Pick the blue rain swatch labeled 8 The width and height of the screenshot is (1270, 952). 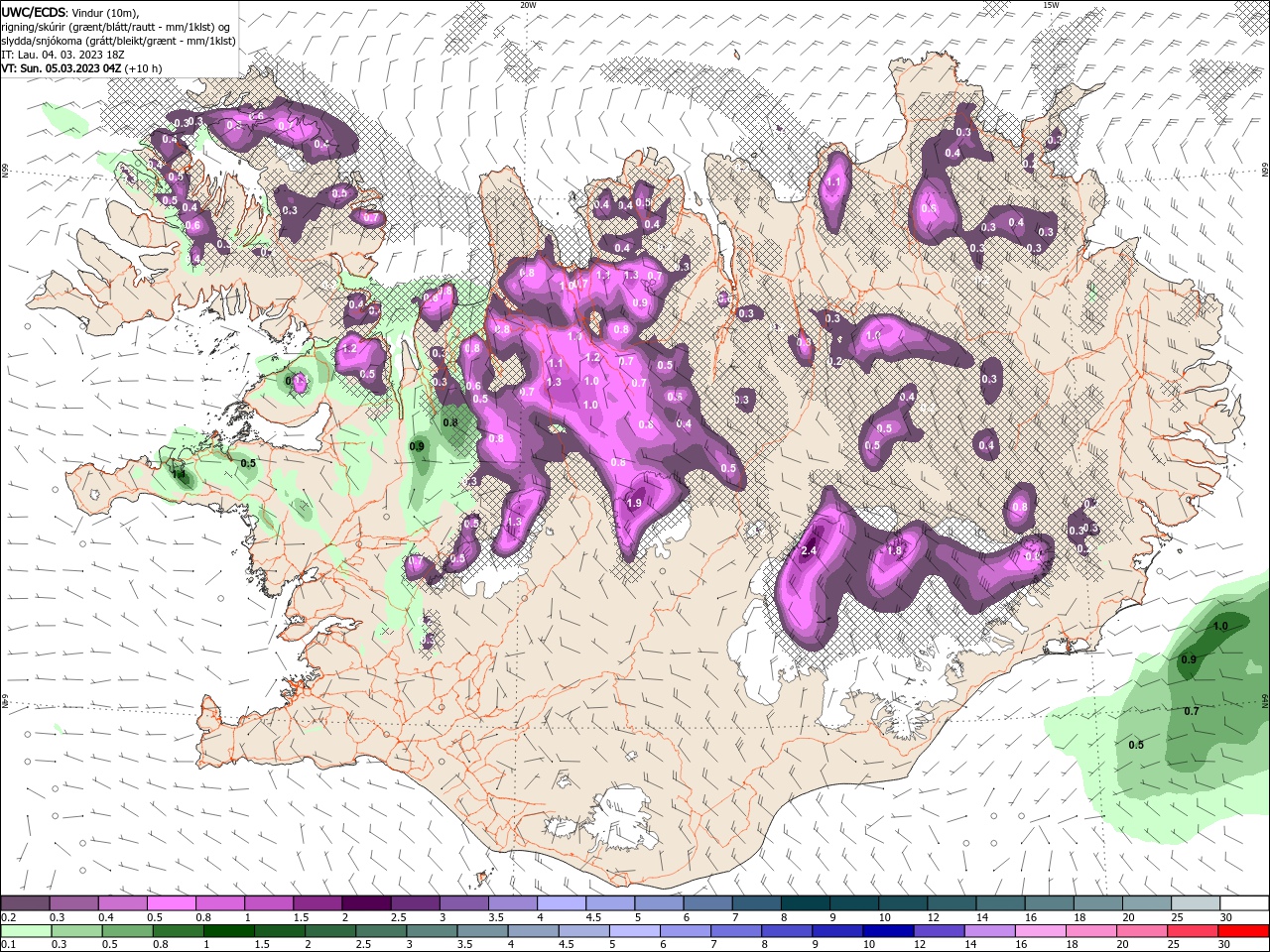tap(787, 931)
